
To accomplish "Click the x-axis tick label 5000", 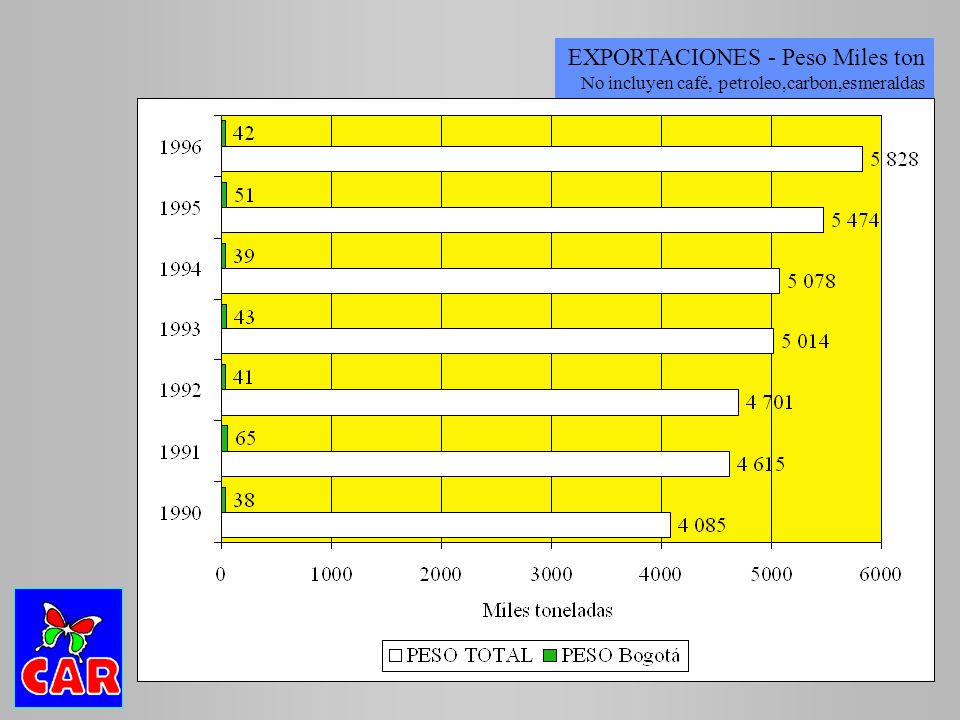I will click(x=771, y=574).
